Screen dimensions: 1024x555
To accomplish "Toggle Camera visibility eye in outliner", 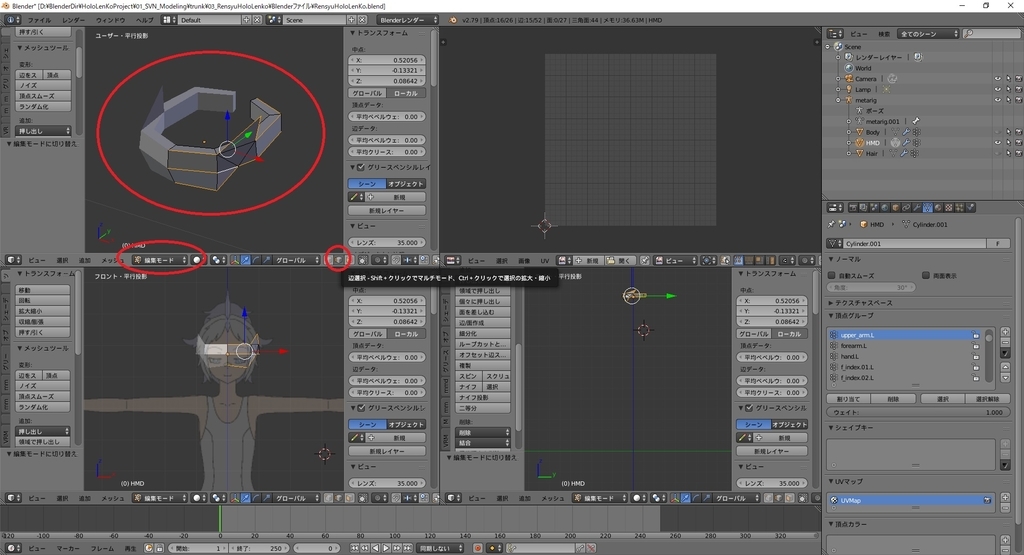I will point(998,78).
